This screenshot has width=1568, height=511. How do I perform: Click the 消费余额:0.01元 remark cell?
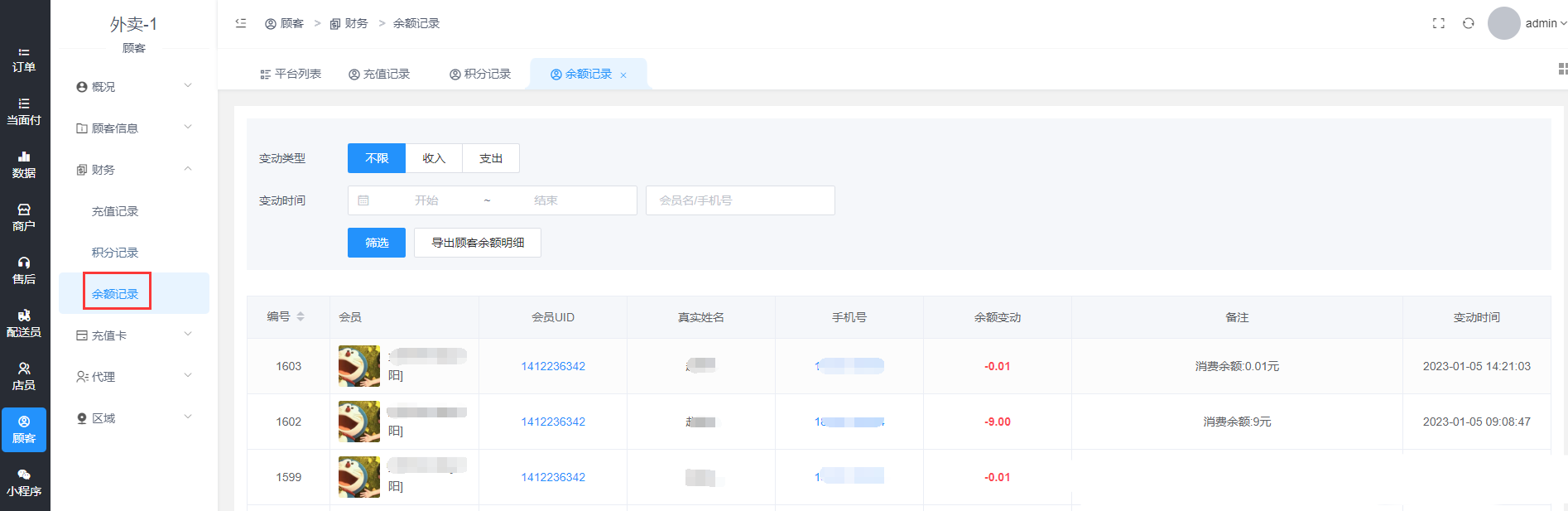pos(1237,366)
